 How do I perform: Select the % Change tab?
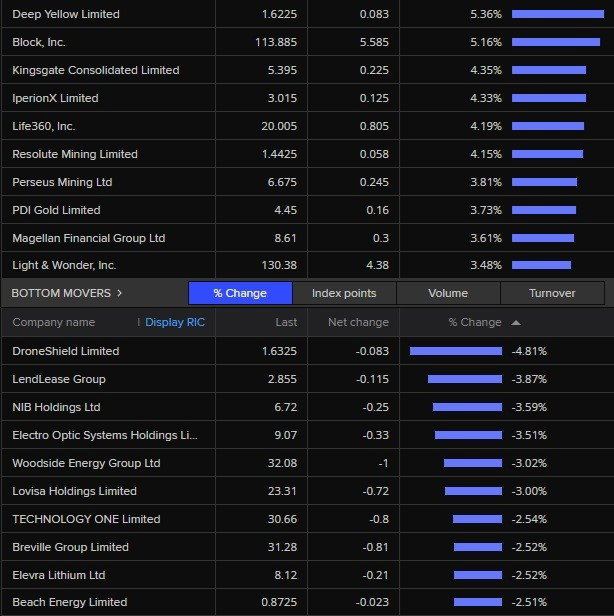tap(240, 293)
